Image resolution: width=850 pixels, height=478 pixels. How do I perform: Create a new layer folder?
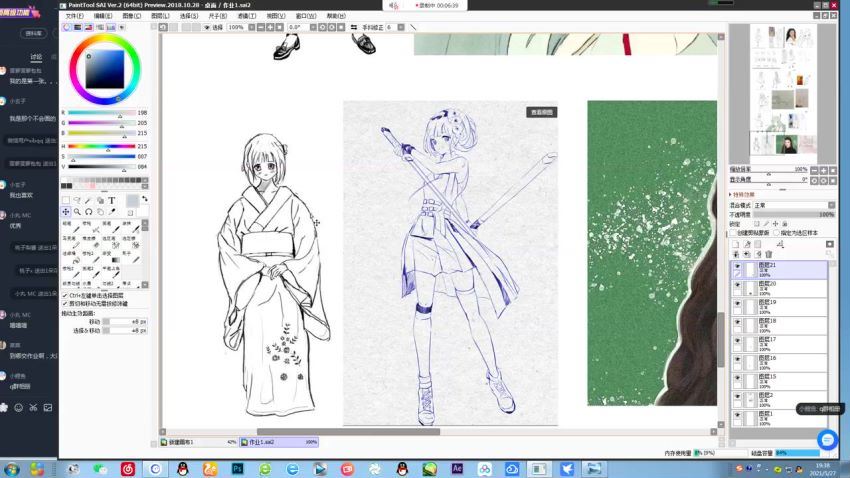[x=757, y=244]
